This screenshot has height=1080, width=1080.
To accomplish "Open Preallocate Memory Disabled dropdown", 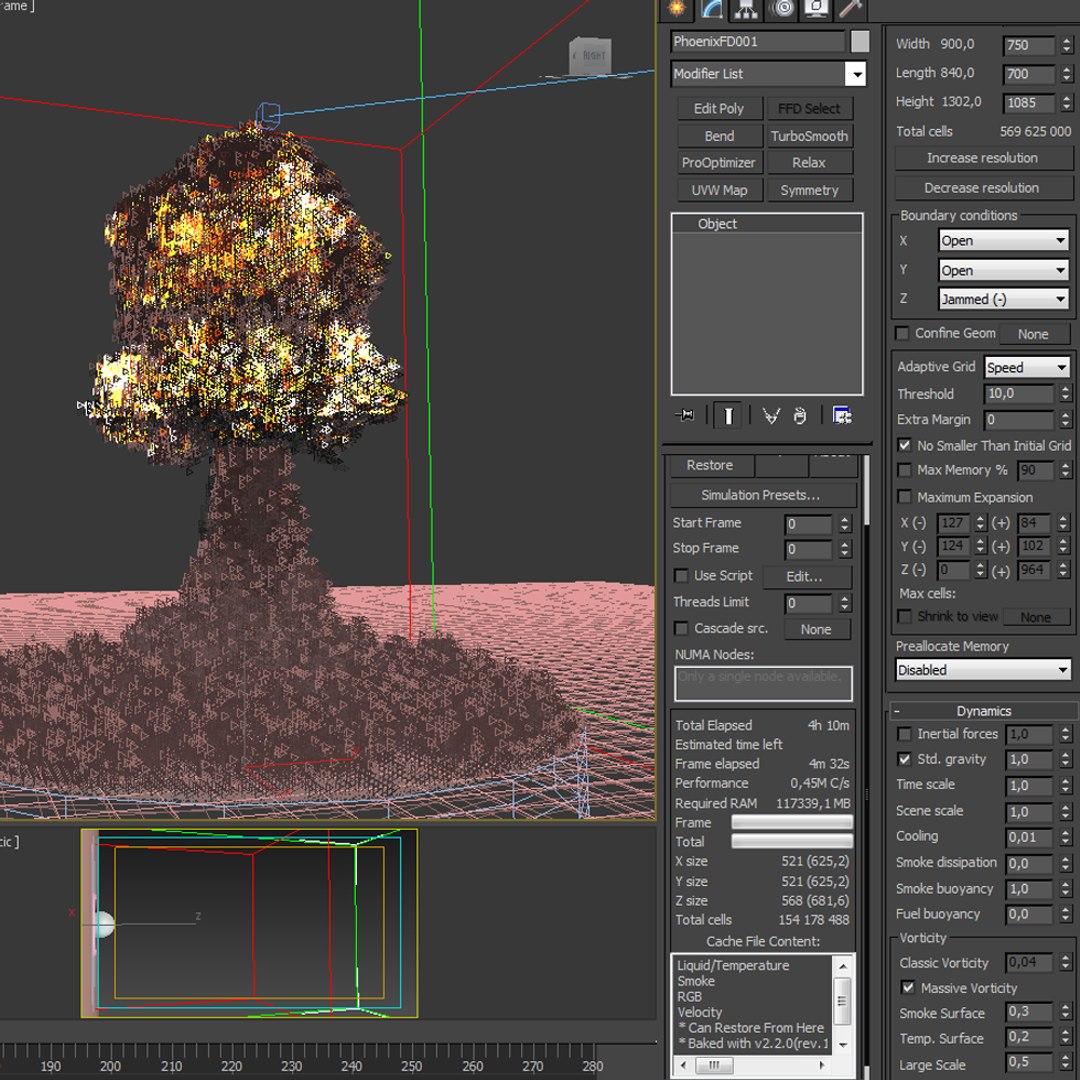I will pyautogui.click(x=982, y=669).
